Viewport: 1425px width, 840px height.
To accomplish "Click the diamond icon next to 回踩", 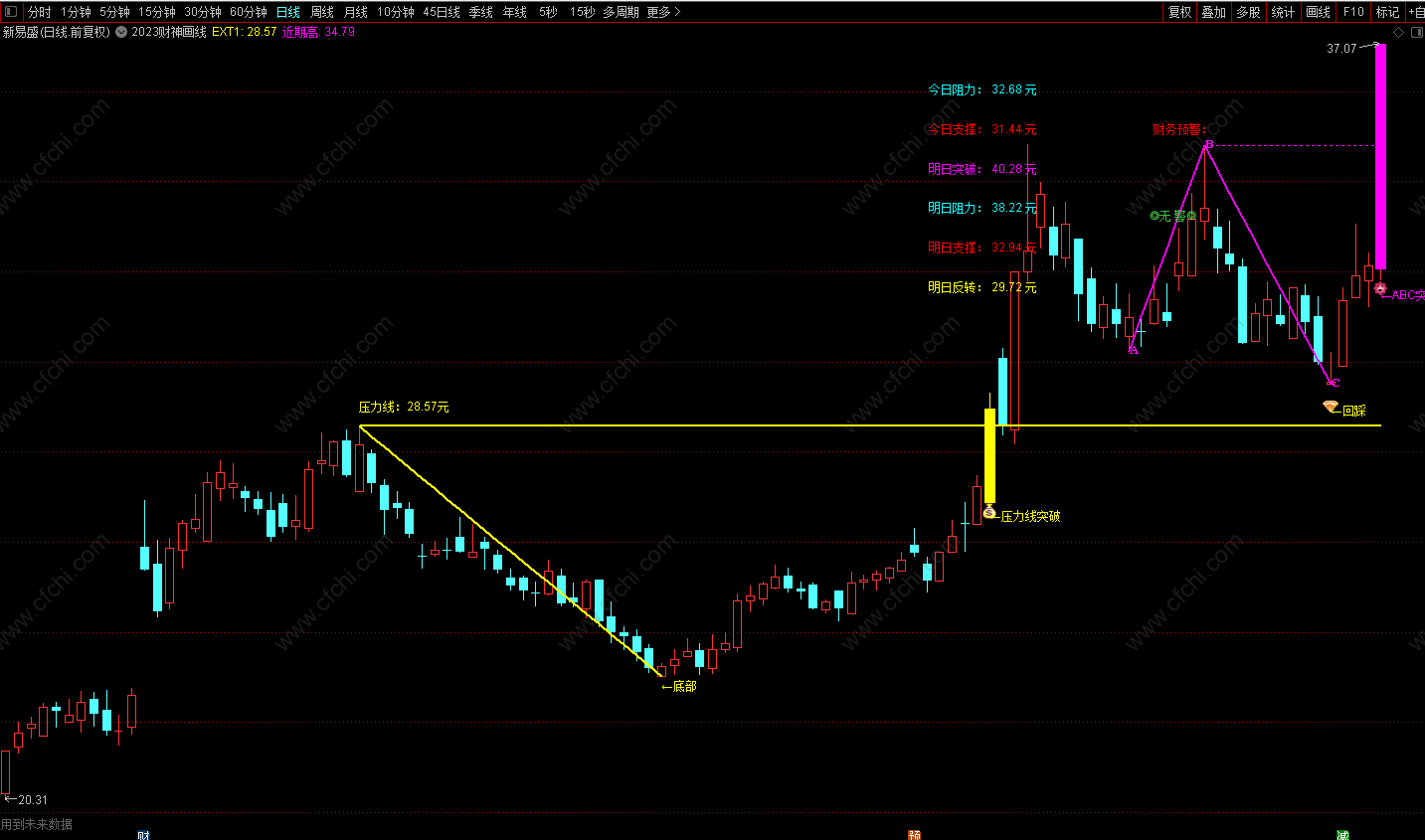I will [1331, 407].
